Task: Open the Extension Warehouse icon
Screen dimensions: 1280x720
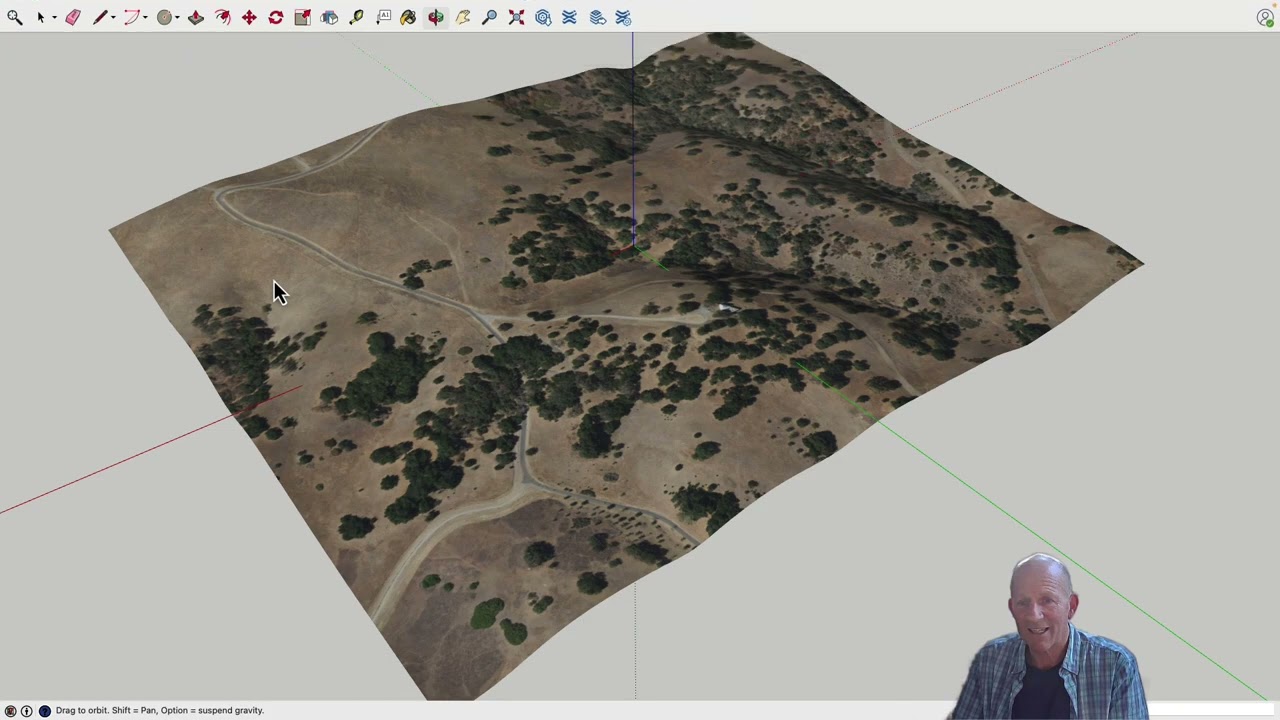Action: (x=569, y=17)
